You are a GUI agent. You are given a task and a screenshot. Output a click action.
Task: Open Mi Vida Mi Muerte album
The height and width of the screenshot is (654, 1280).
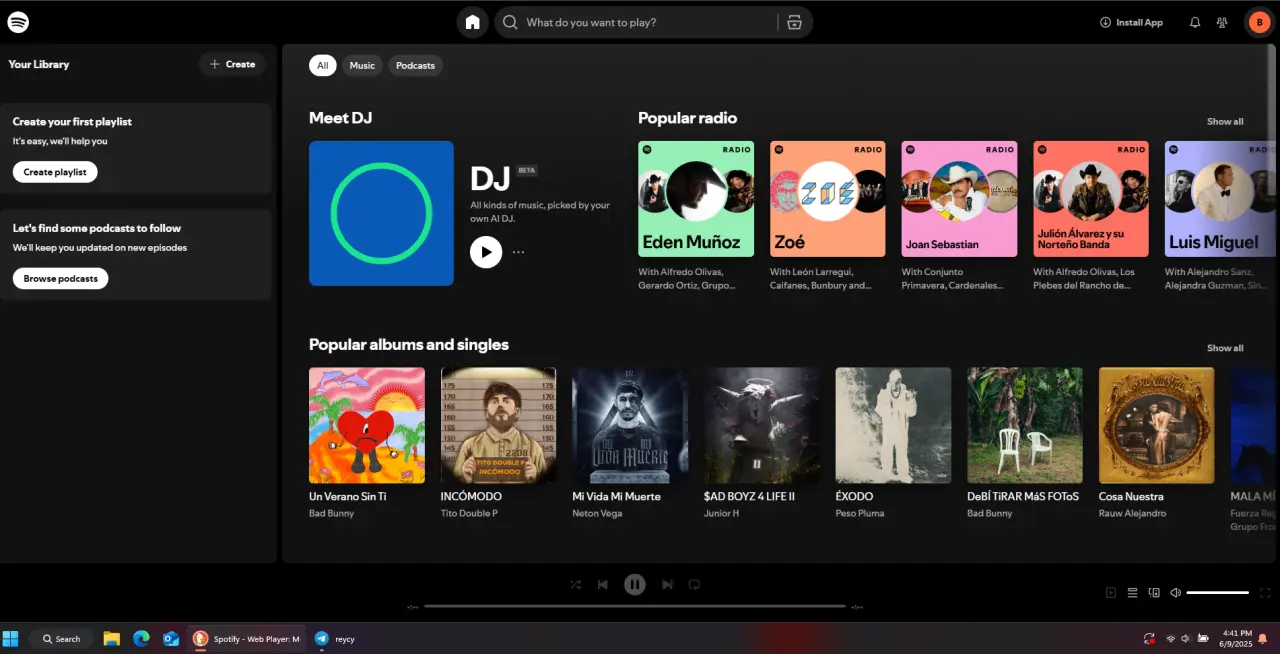[630, 425]
